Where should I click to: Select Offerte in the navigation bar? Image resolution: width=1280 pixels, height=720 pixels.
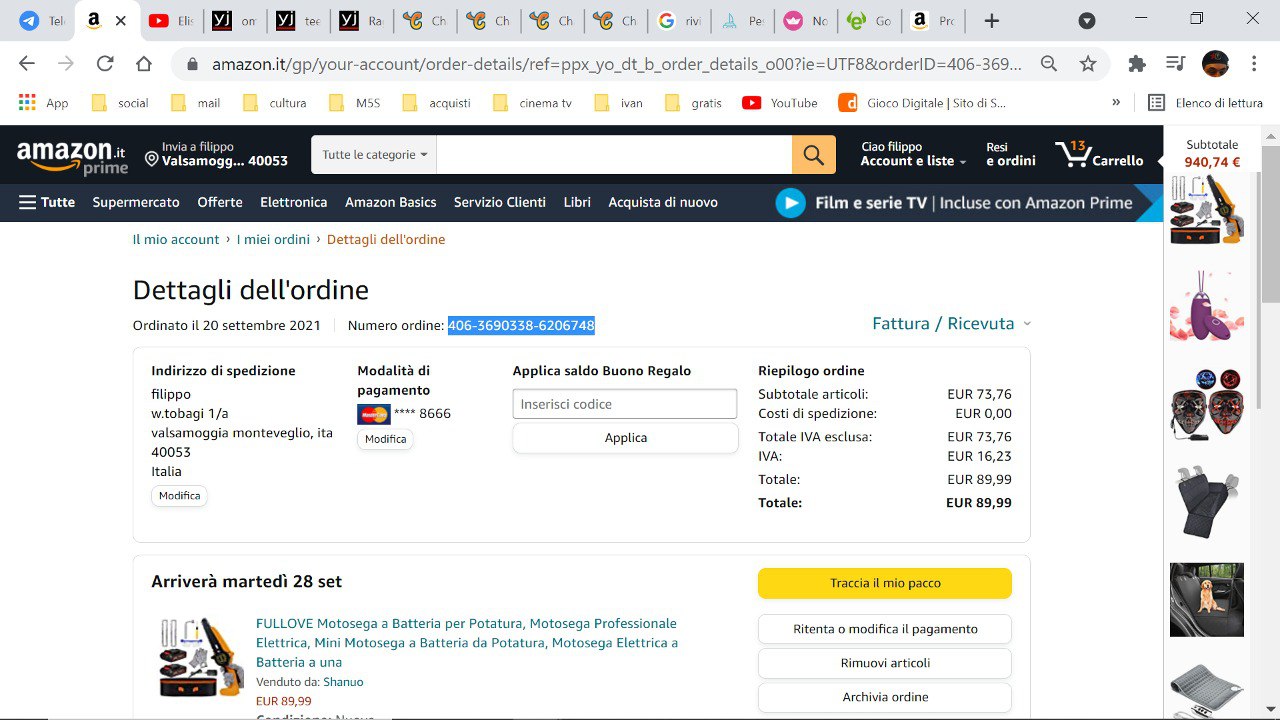pos(220,202)
